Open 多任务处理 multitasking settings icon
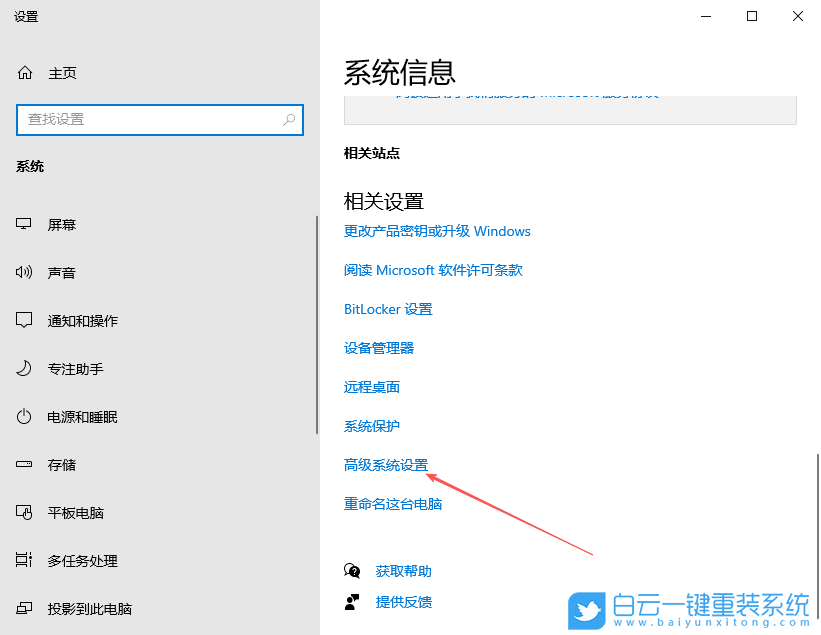 23,560
